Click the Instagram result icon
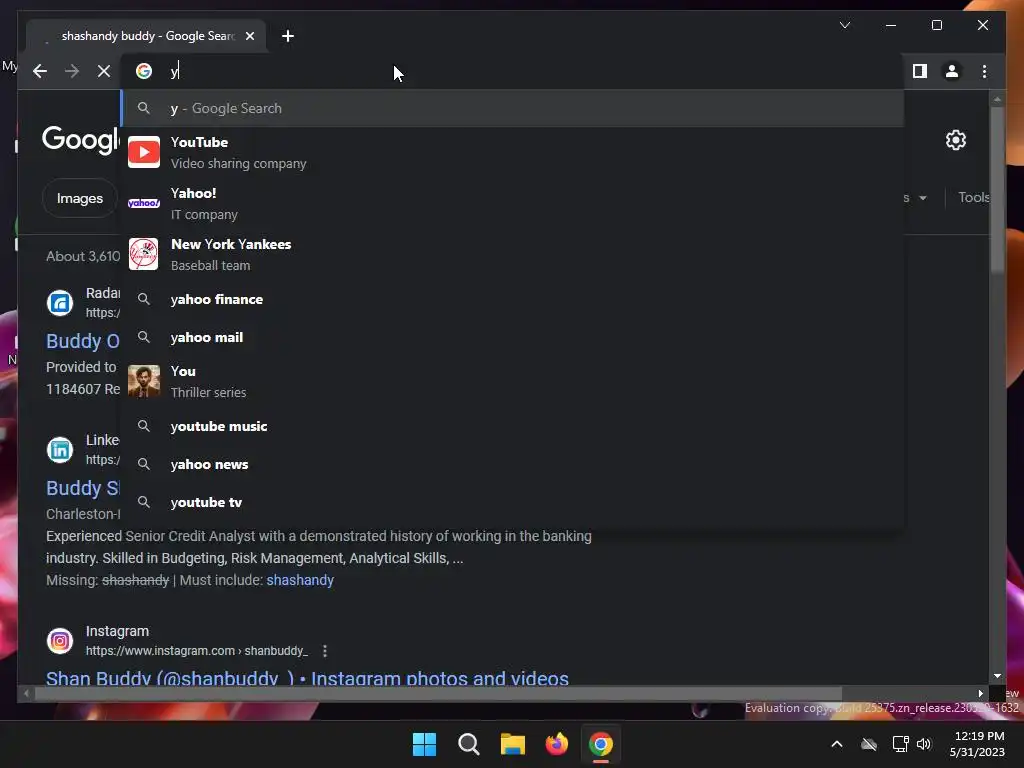1024x768 pixels. [59, 641]
